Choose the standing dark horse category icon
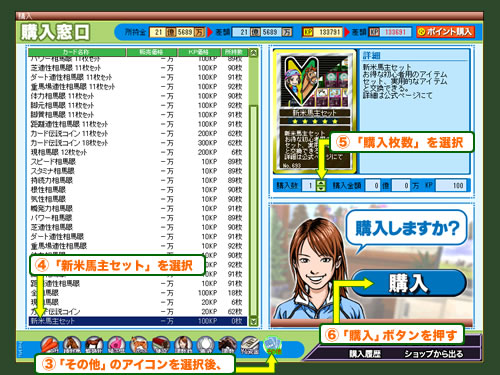 (94, 345)
